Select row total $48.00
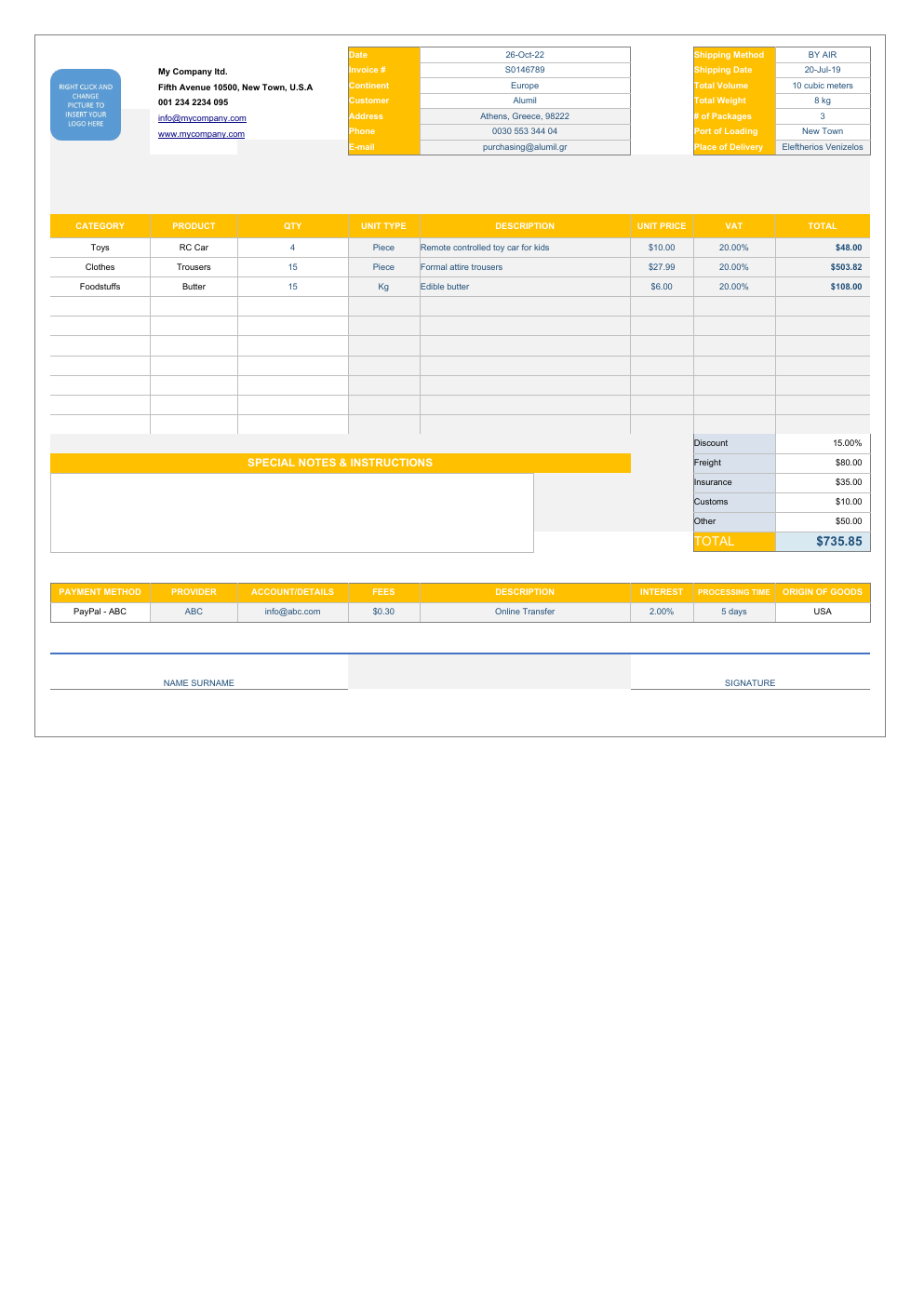Screen dimensions: 924x1307 [x=823, y=248]
